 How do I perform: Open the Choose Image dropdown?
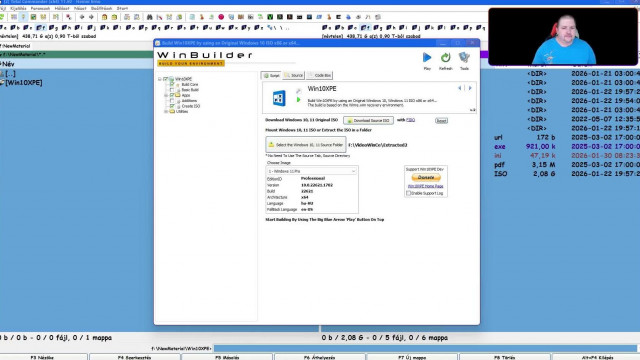coord(311,171)
